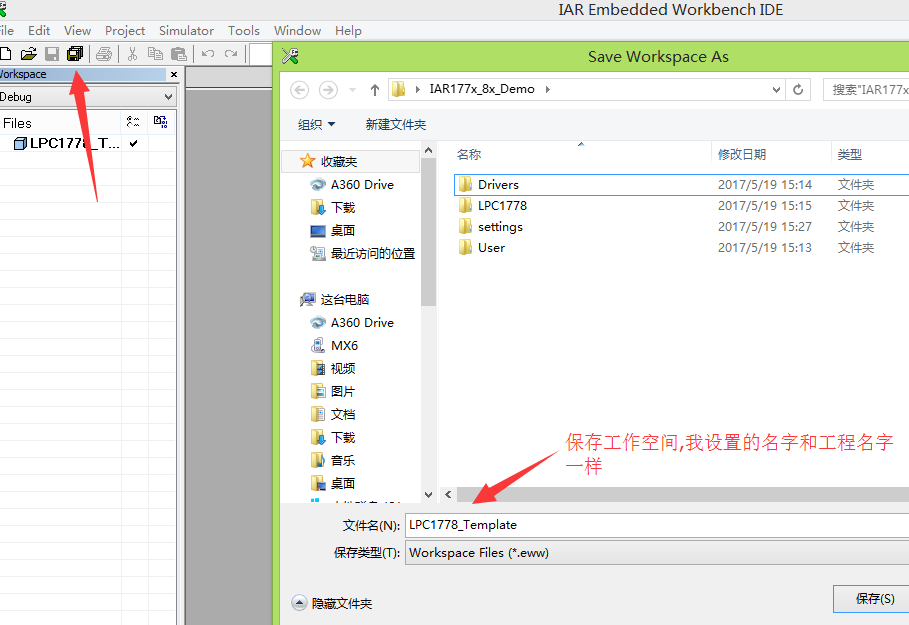Expand the address bar path history dropdown

pos(776,90)
